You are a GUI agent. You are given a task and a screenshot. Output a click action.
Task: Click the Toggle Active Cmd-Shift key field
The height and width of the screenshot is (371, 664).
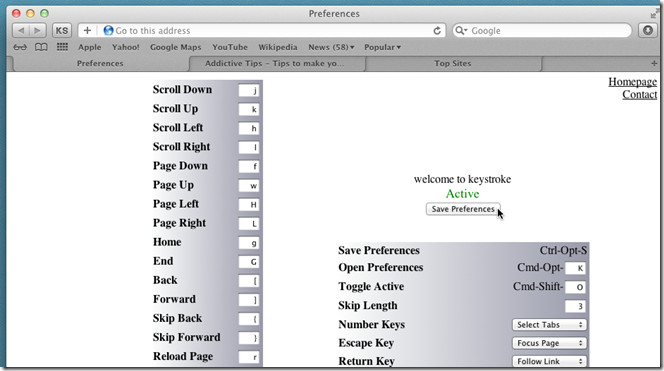[x=575, y=287]
